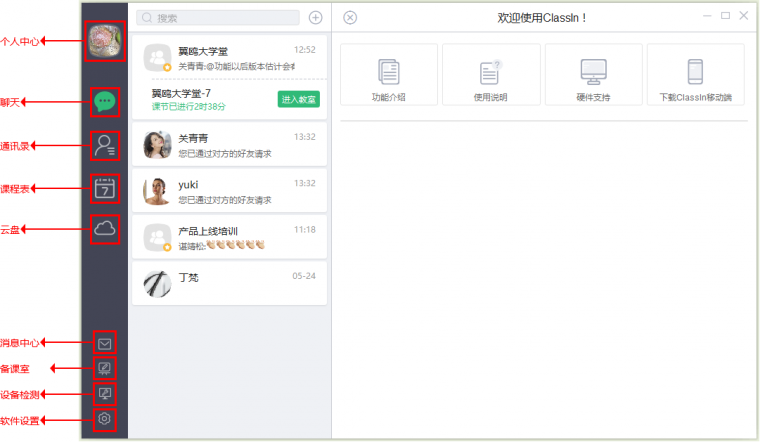760x442 pixels.
Task: Open the contacts list icon
Action: 105,145
